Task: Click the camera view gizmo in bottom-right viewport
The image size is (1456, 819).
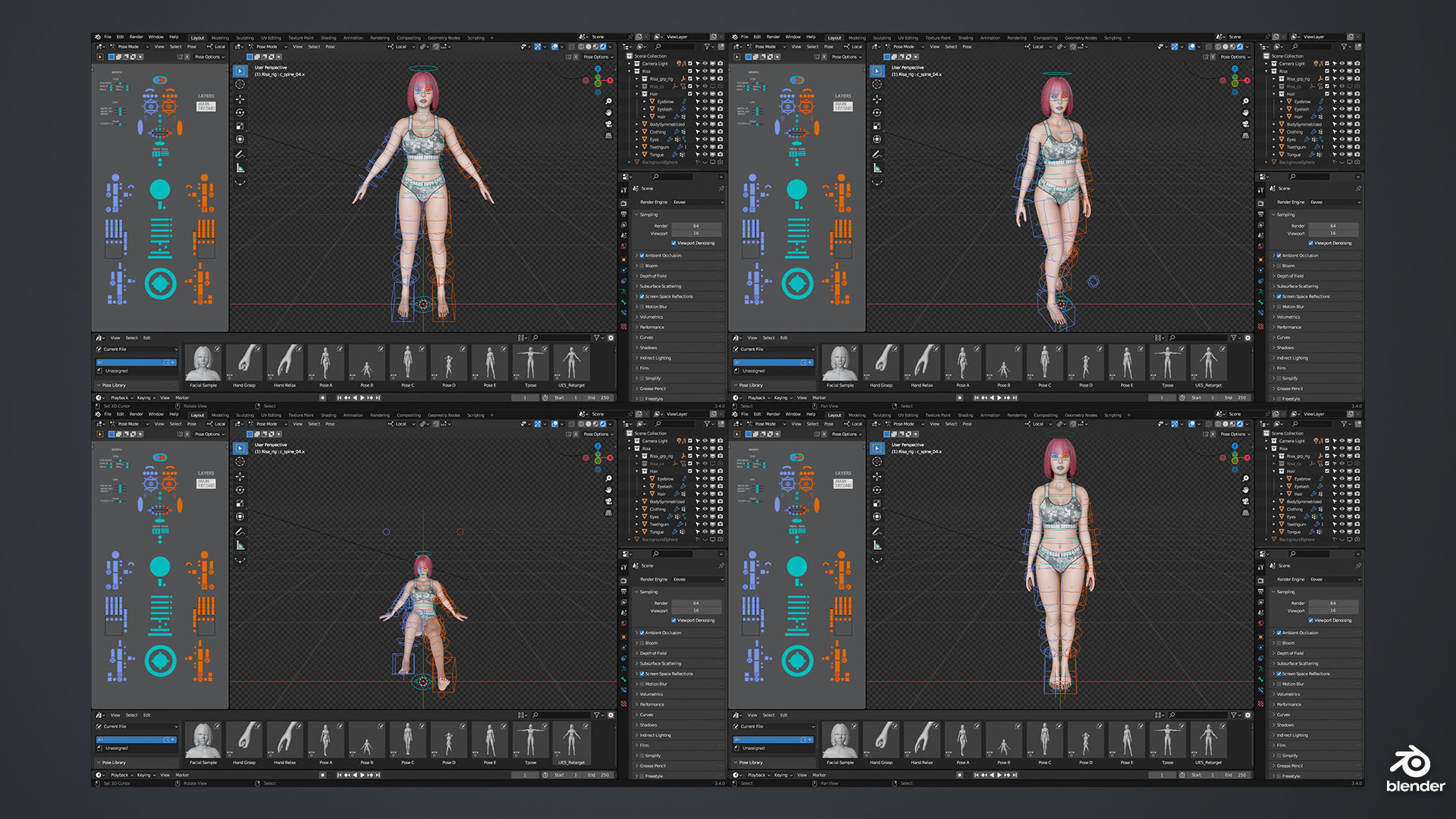Action: click(x=1245, y=501)
